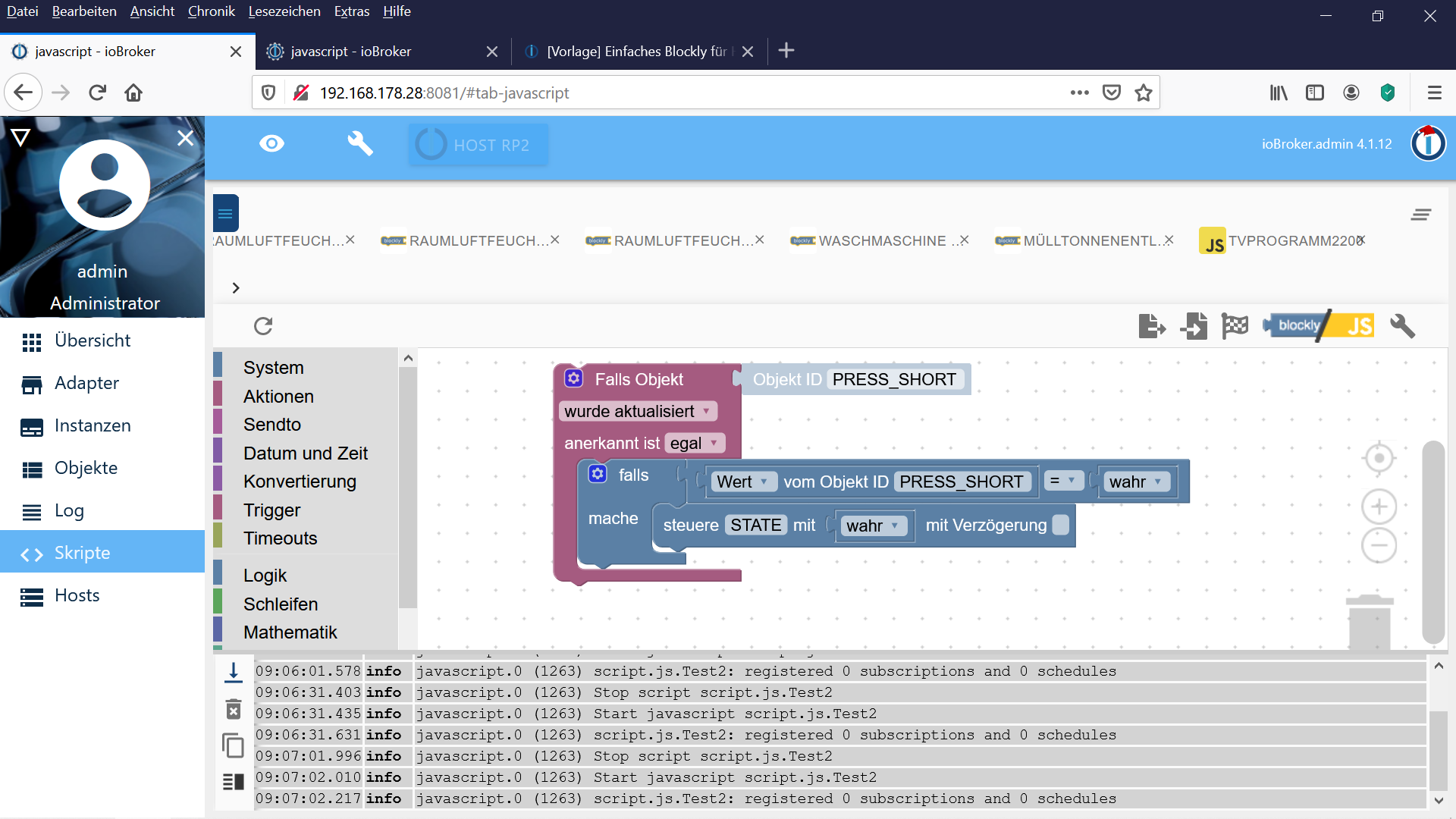Click the ioBroker logo in header
Image resolution: width=1456 pixels, height=819 pixels.
tap(1428, 143)
